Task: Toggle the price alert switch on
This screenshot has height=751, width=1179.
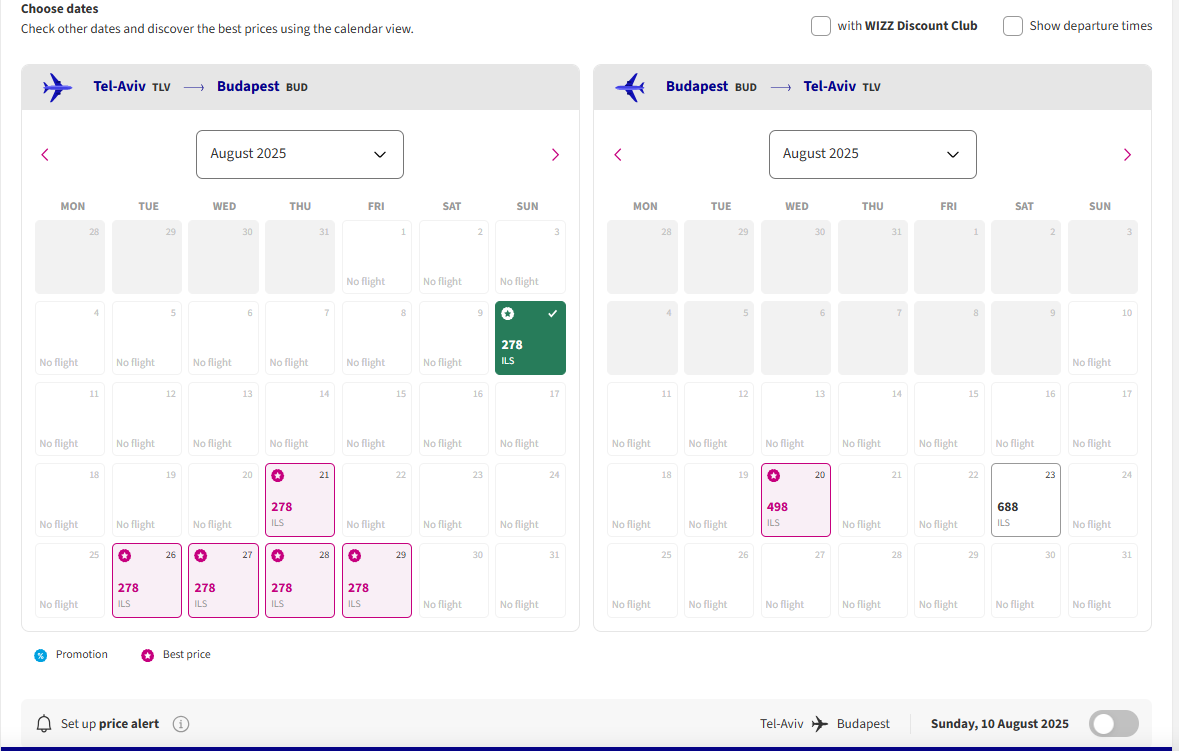Action: (x=1114, y=724)
